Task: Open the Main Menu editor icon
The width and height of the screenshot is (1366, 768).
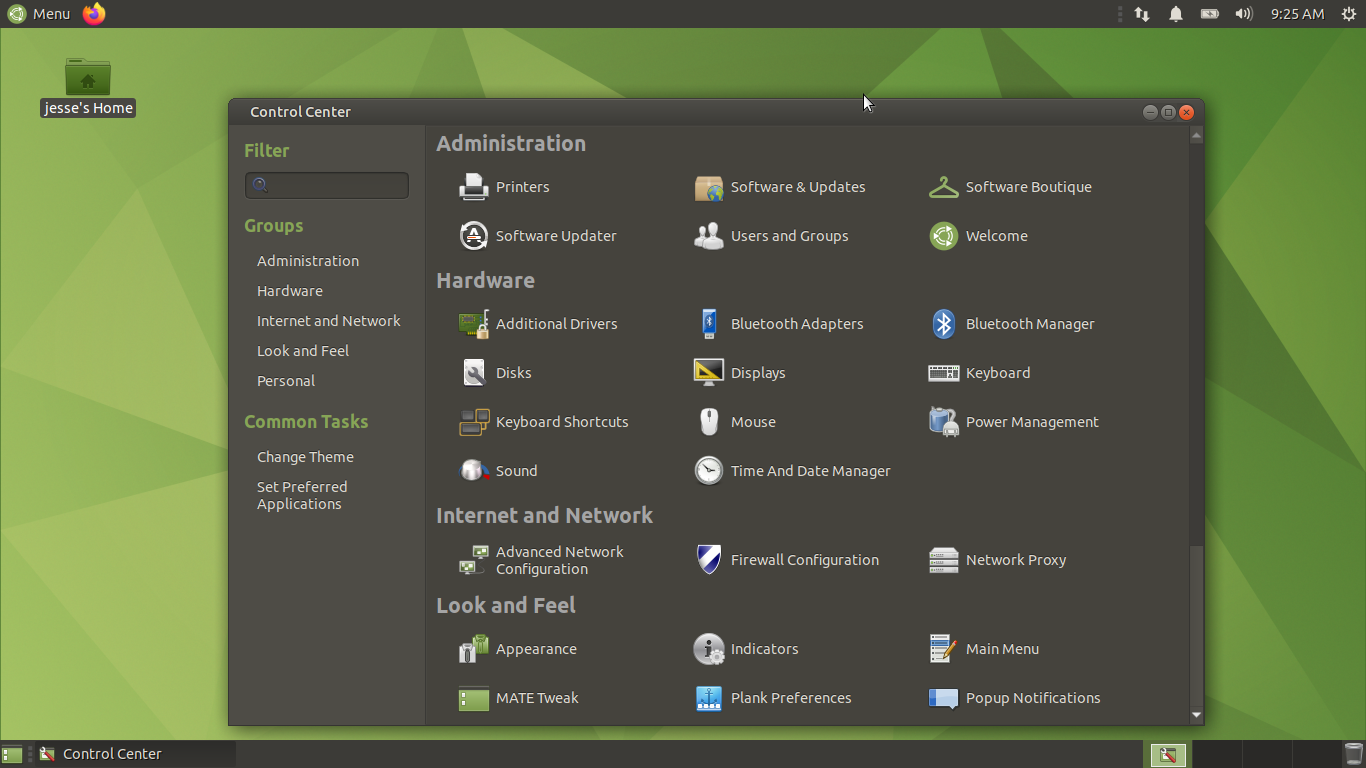Action: click(x=944, y=649)
